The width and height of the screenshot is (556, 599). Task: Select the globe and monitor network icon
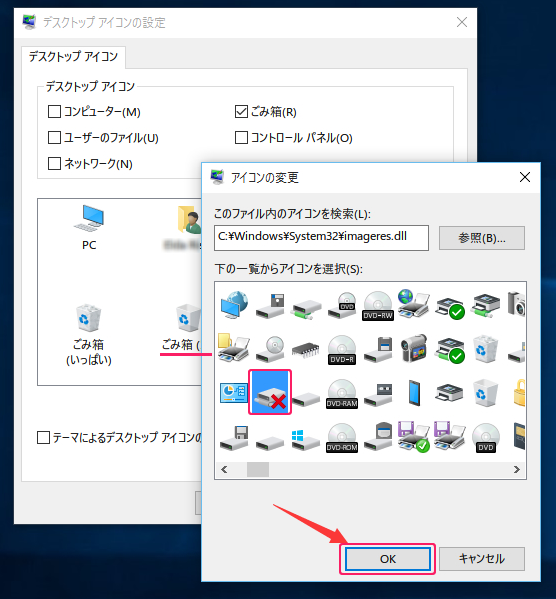pos(234,305)
